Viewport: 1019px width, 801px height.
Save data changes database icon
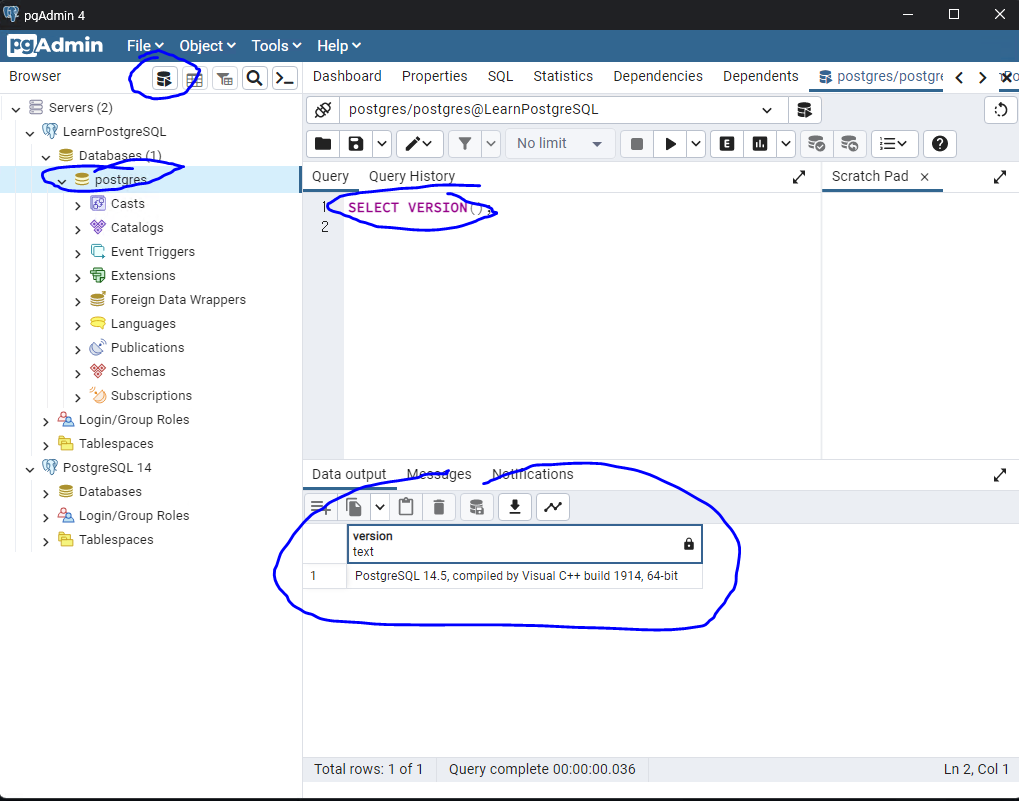pyautogui.click(x=476, y=507)
